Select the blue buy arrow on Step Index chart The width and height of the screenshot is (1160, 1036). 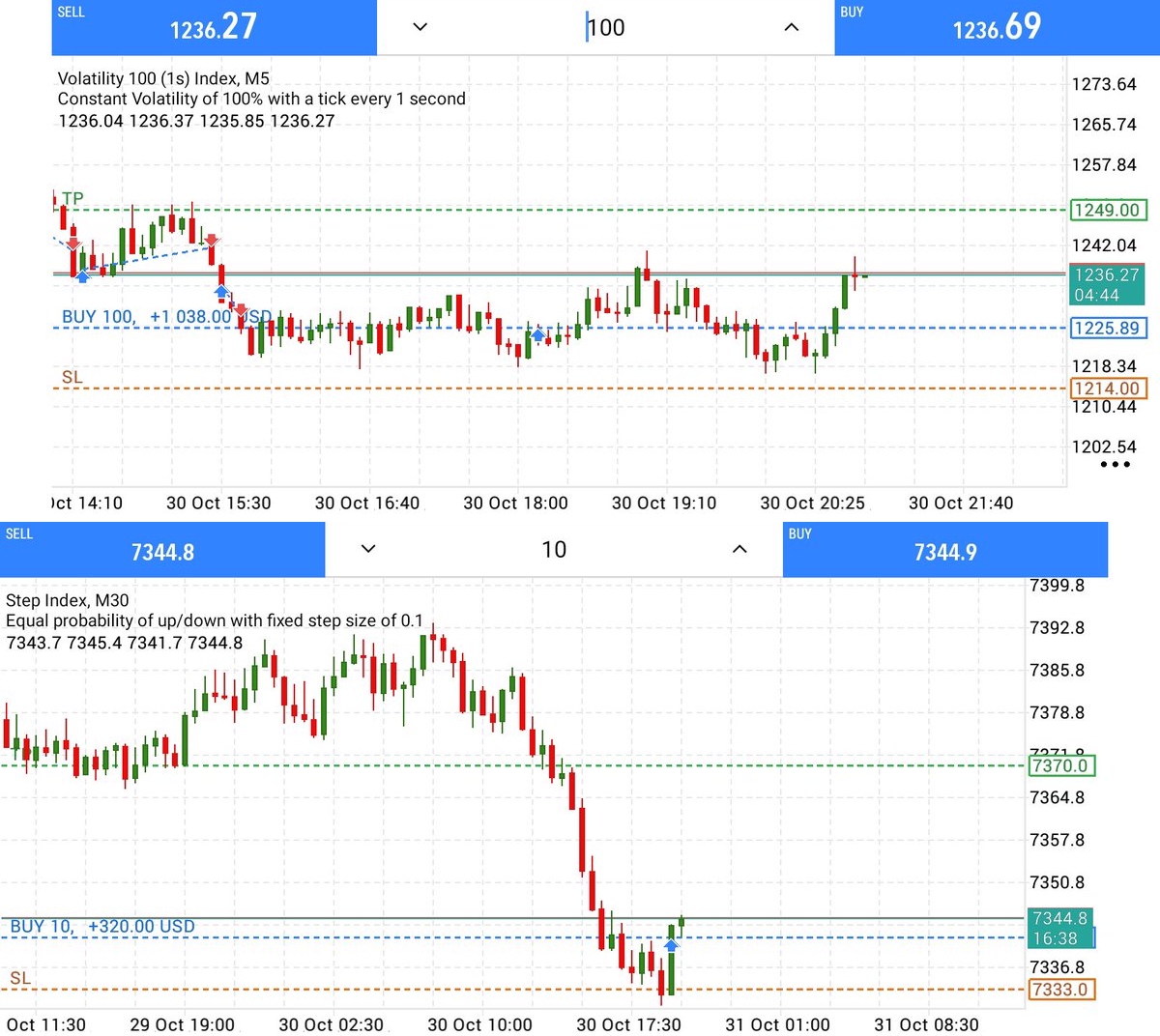(x=671, y=944)
